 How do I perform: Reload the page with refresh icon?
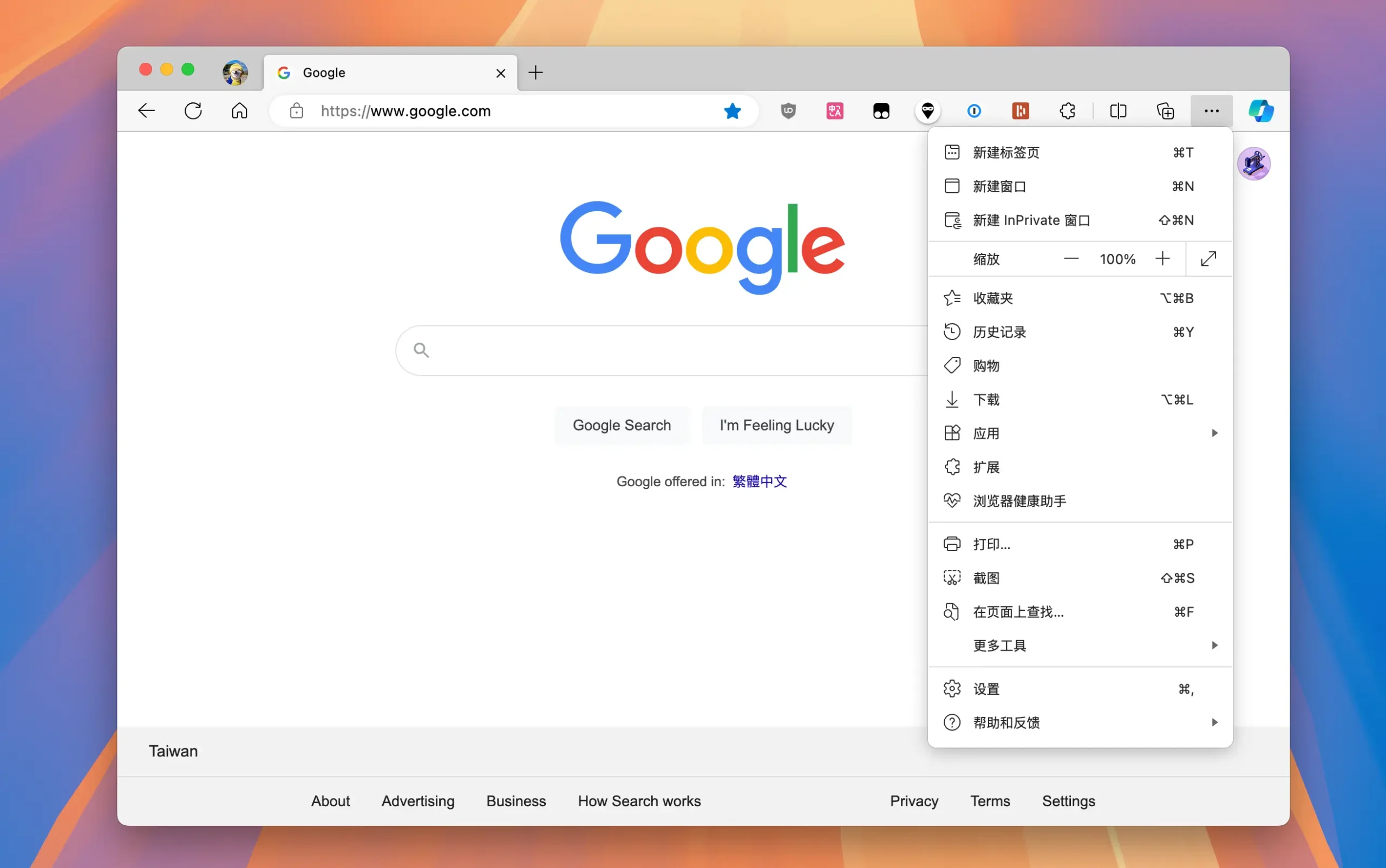point(193,111)
